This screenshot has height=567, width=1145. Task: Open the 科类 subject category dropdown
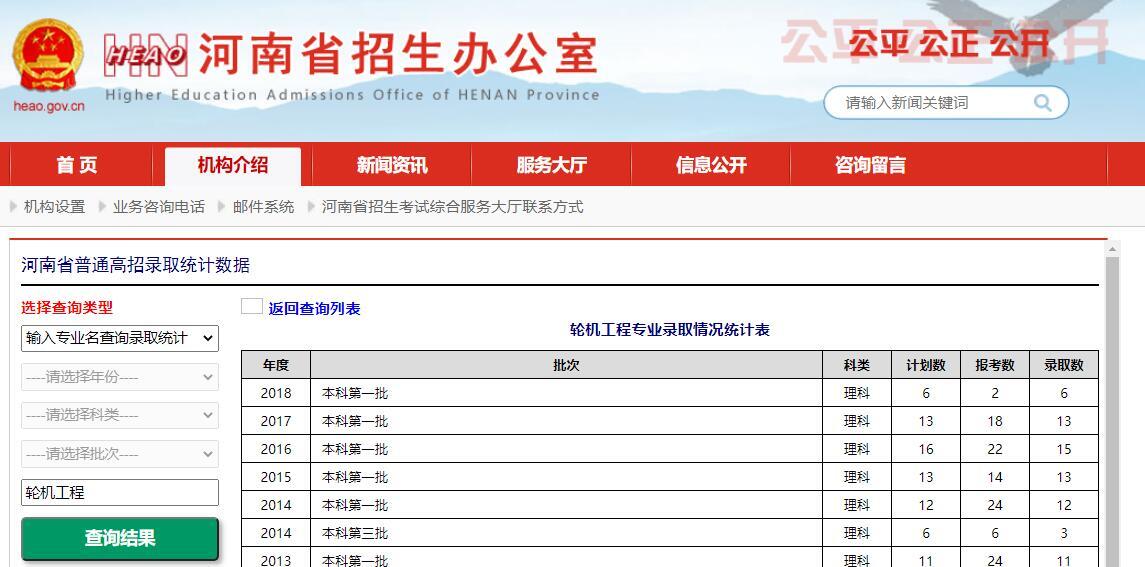tap(120, 415)
